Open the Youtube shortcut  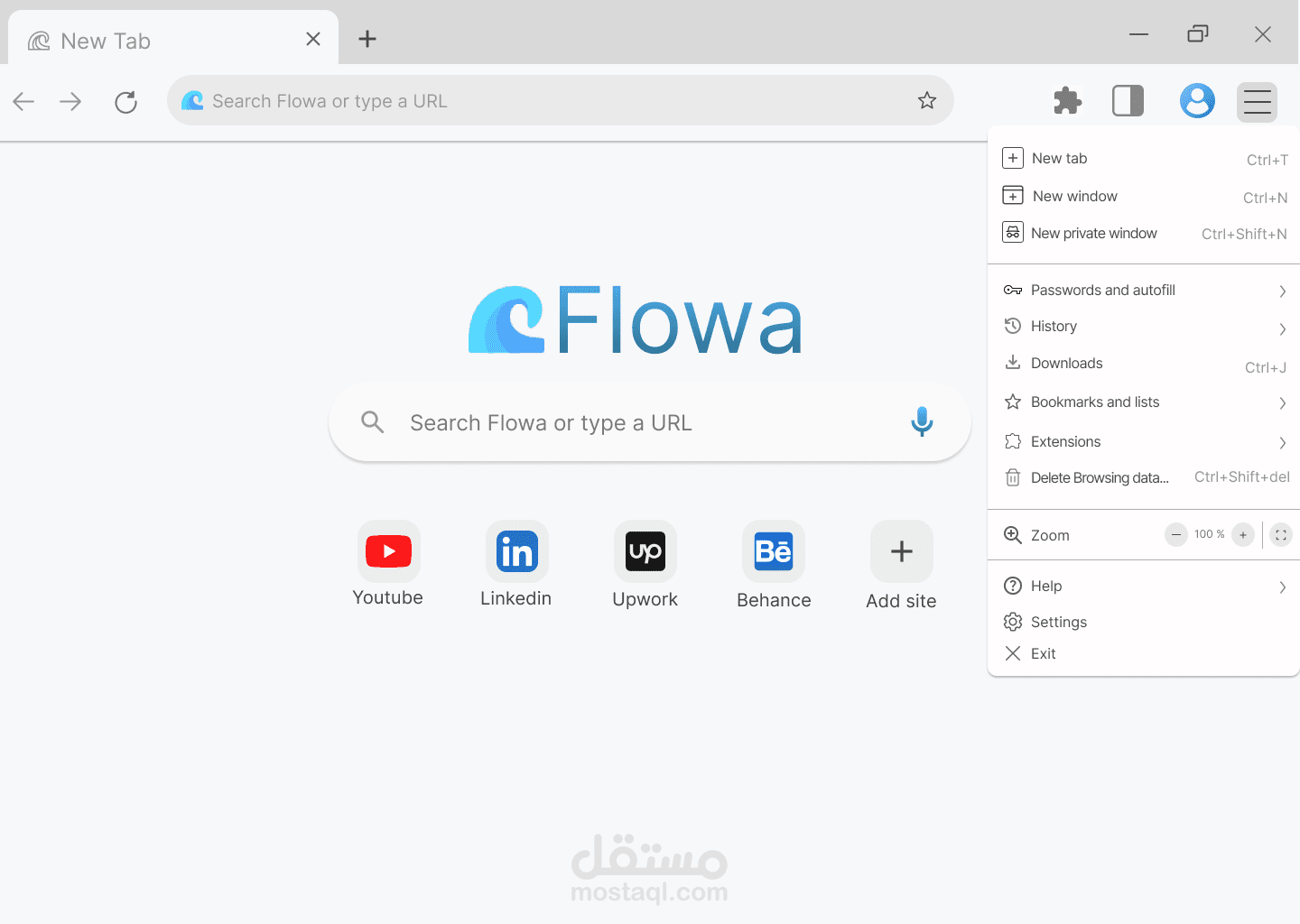(388, 565)
